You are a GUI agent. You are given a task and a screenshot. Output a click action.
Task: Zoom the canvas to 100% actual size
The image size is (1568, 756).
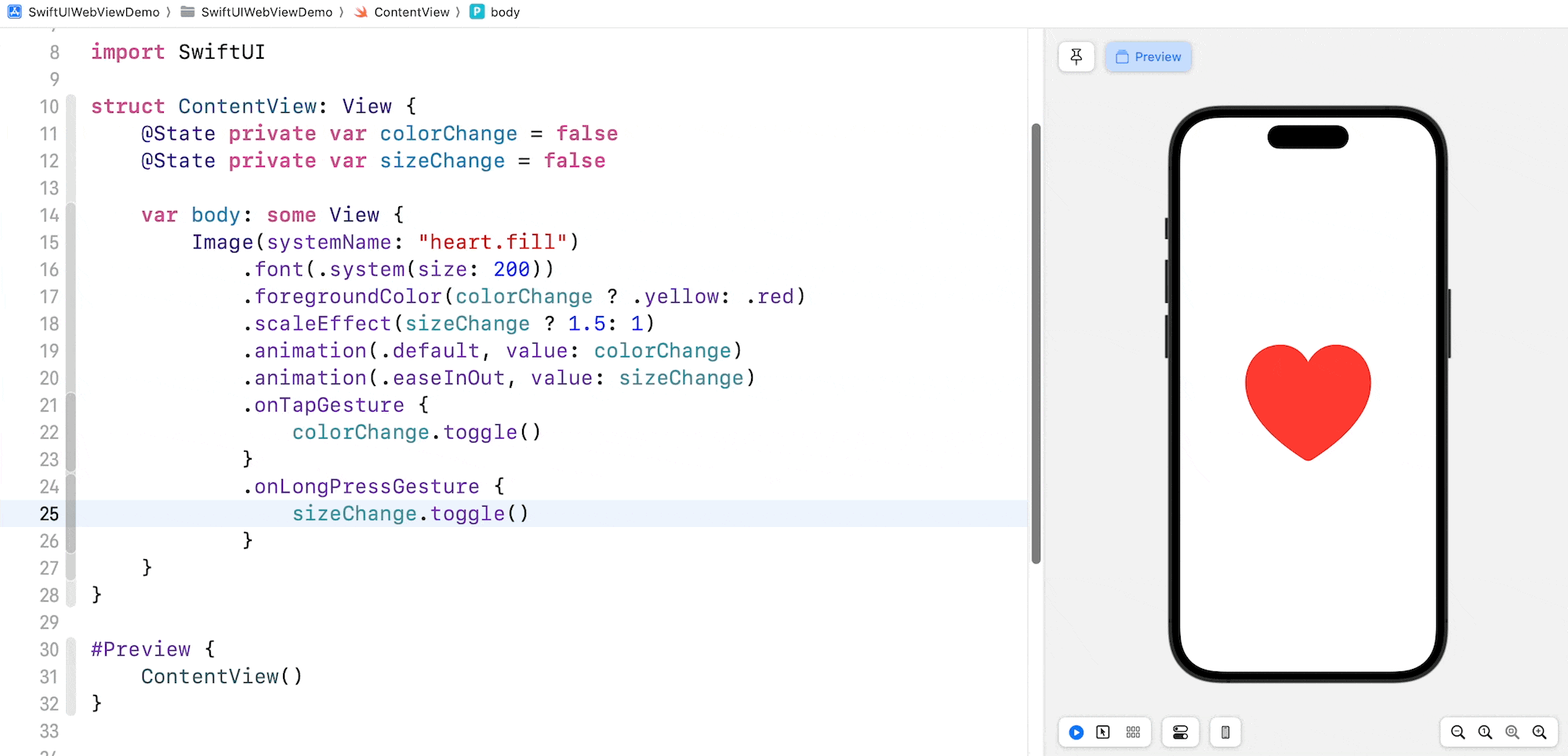(1485, 732)
